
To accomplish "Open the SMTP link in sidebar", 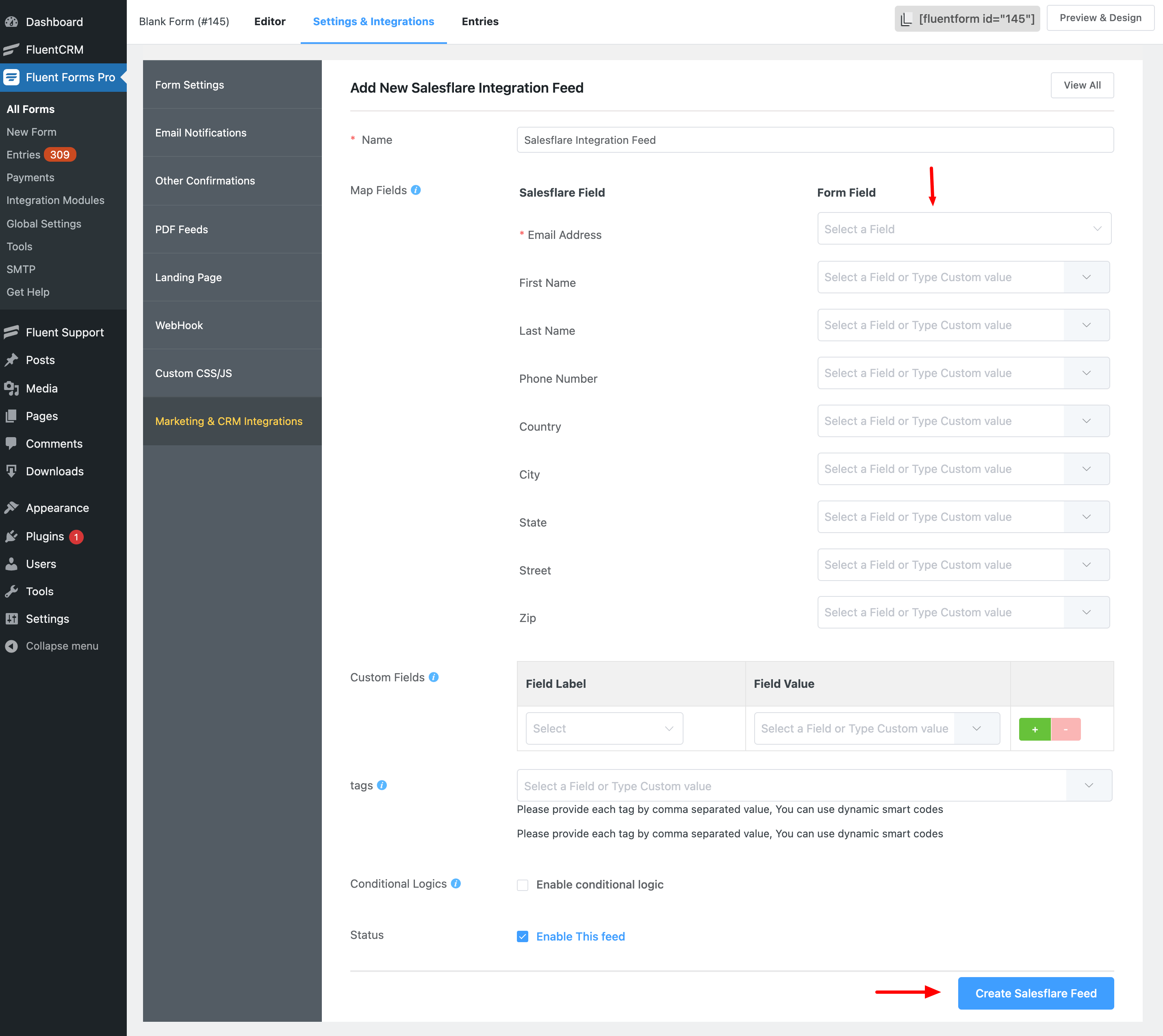I will [21, 269].
